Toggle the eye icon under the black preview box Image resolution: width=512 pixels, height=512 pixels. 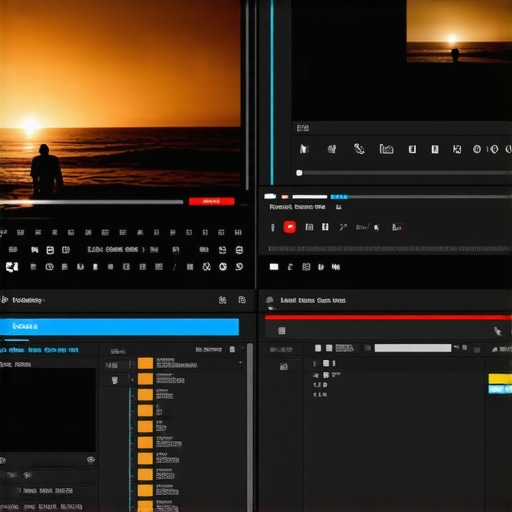pos(91,460)
